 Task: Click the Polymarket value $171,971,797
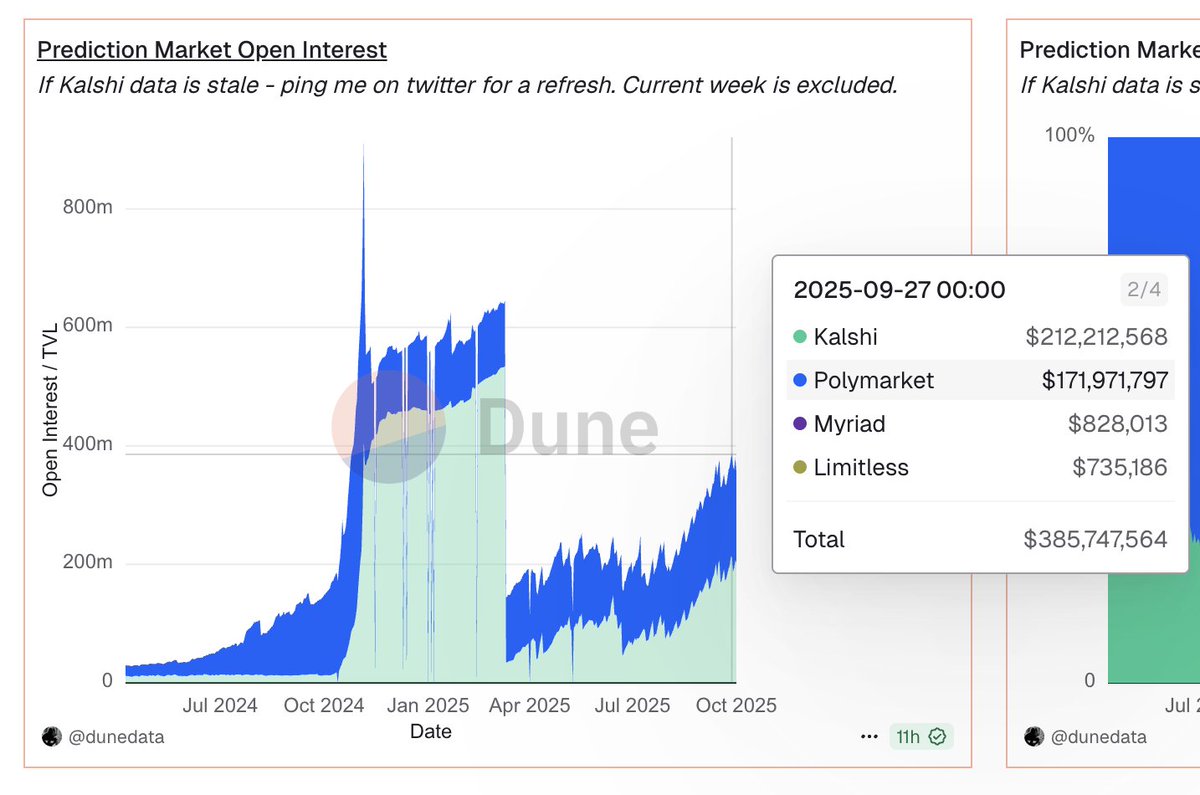click(x=1104, y=380)
